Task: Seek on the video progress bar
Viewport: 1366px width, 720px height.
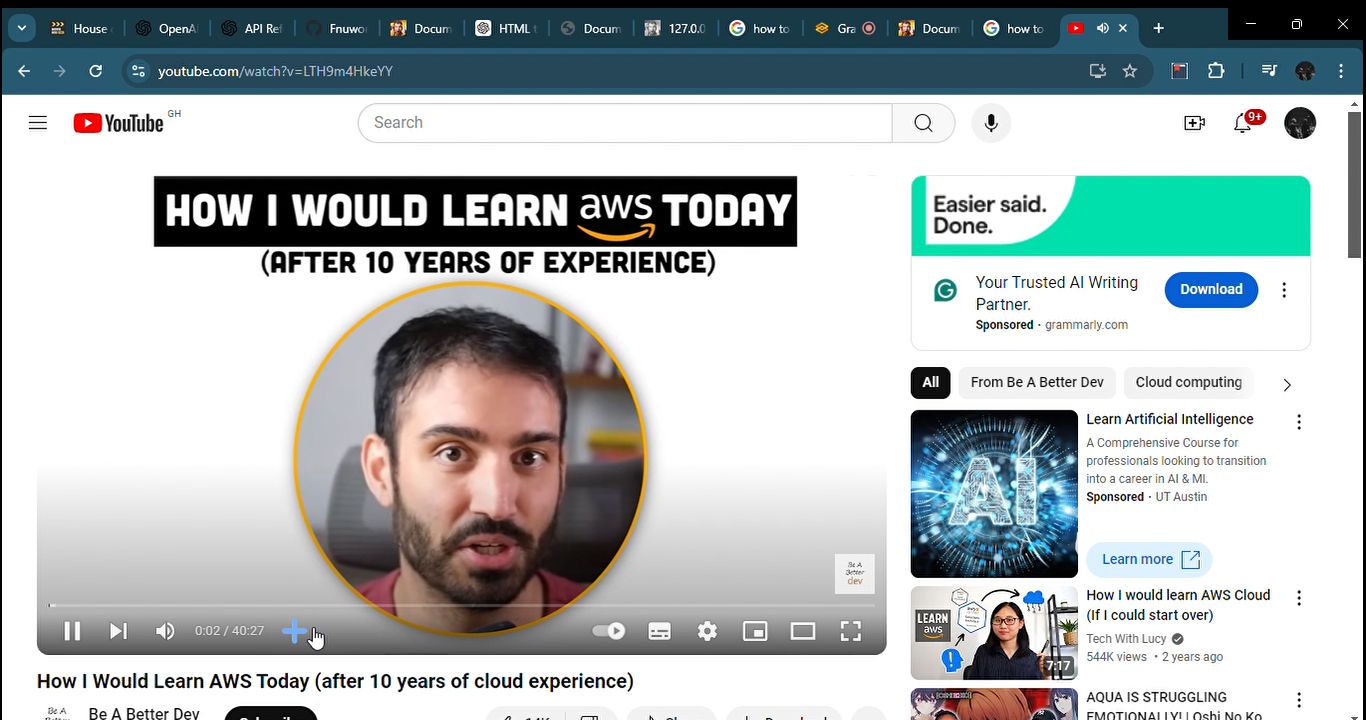Action: (x=462, y=605)
